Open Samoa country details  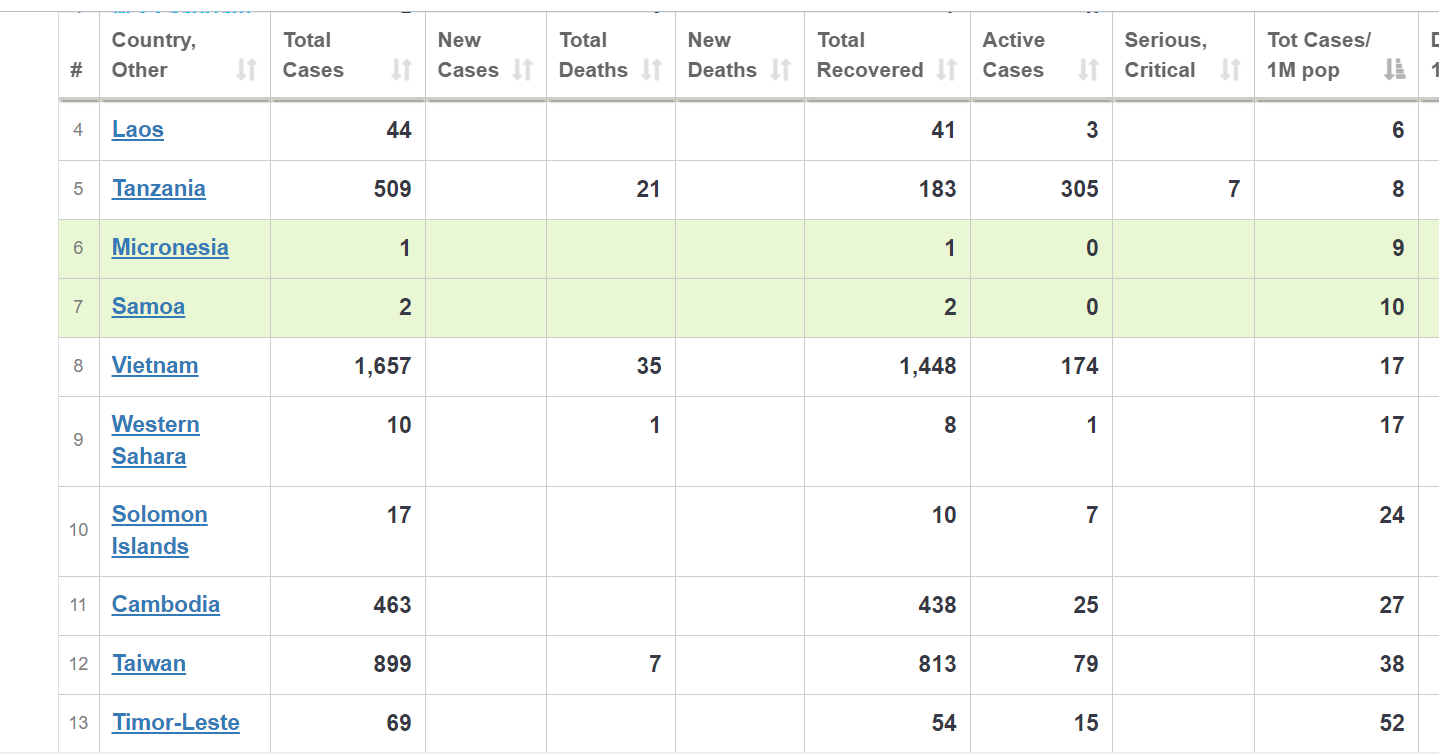point(148,307)
